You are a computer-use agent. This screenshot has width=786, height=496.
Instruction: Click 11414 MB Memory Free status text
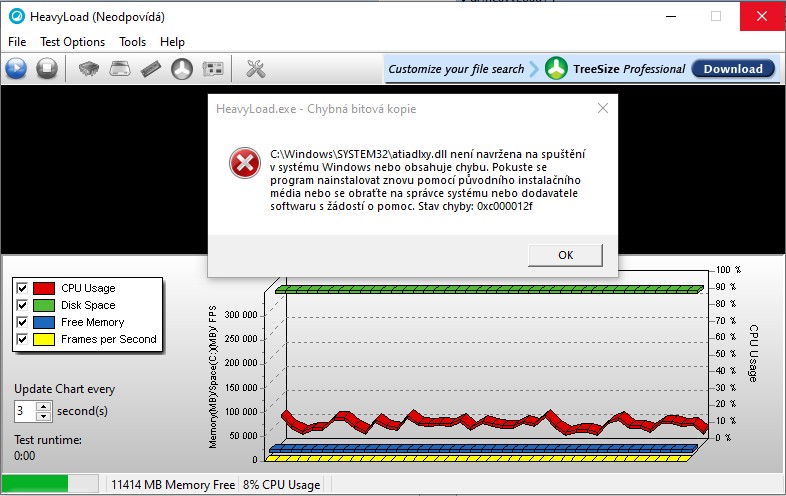tap(173, 485)
